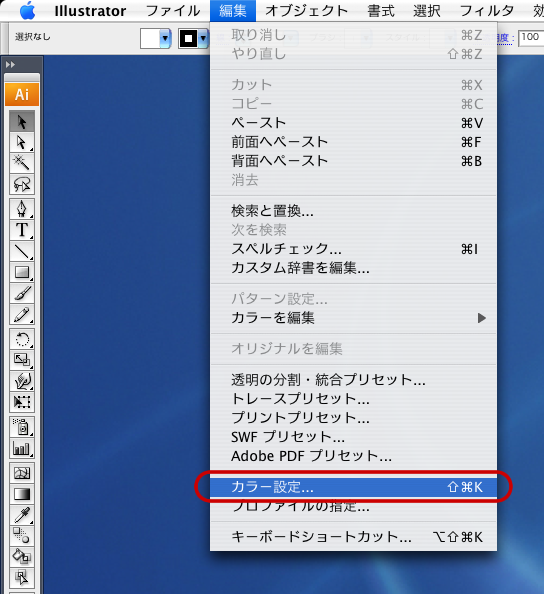Select the Rotate tool
This screenshot has height=594, width=544.
click(22, 339)
